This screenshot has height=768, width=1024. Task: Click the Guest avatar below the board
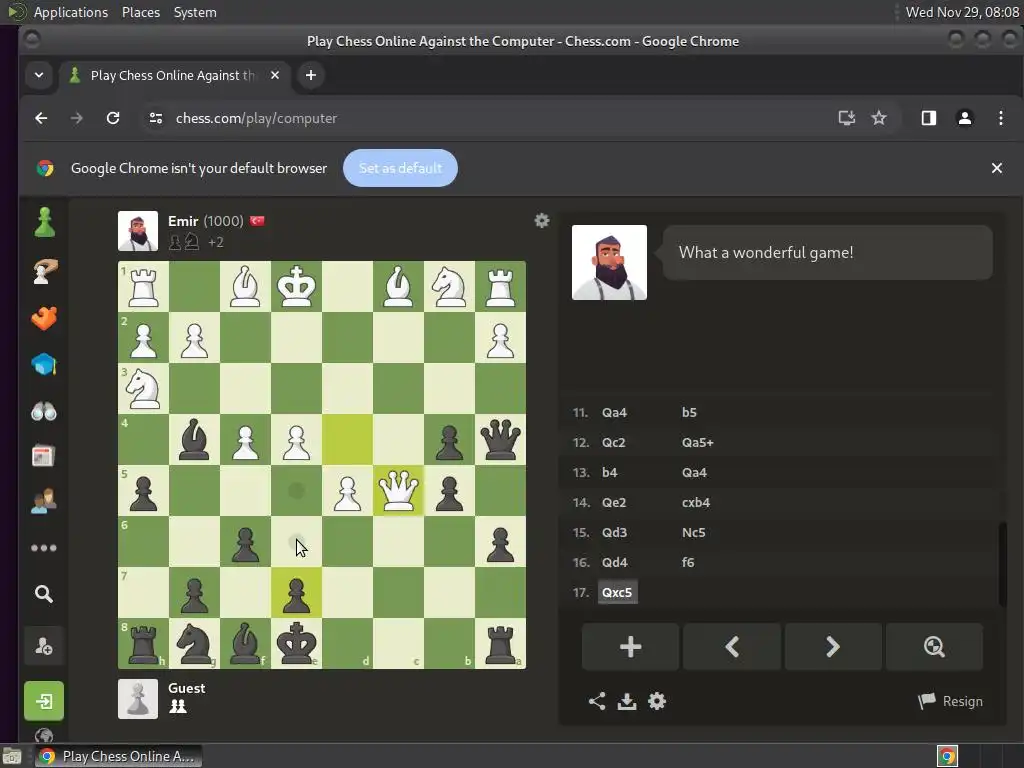coord(138,699)
